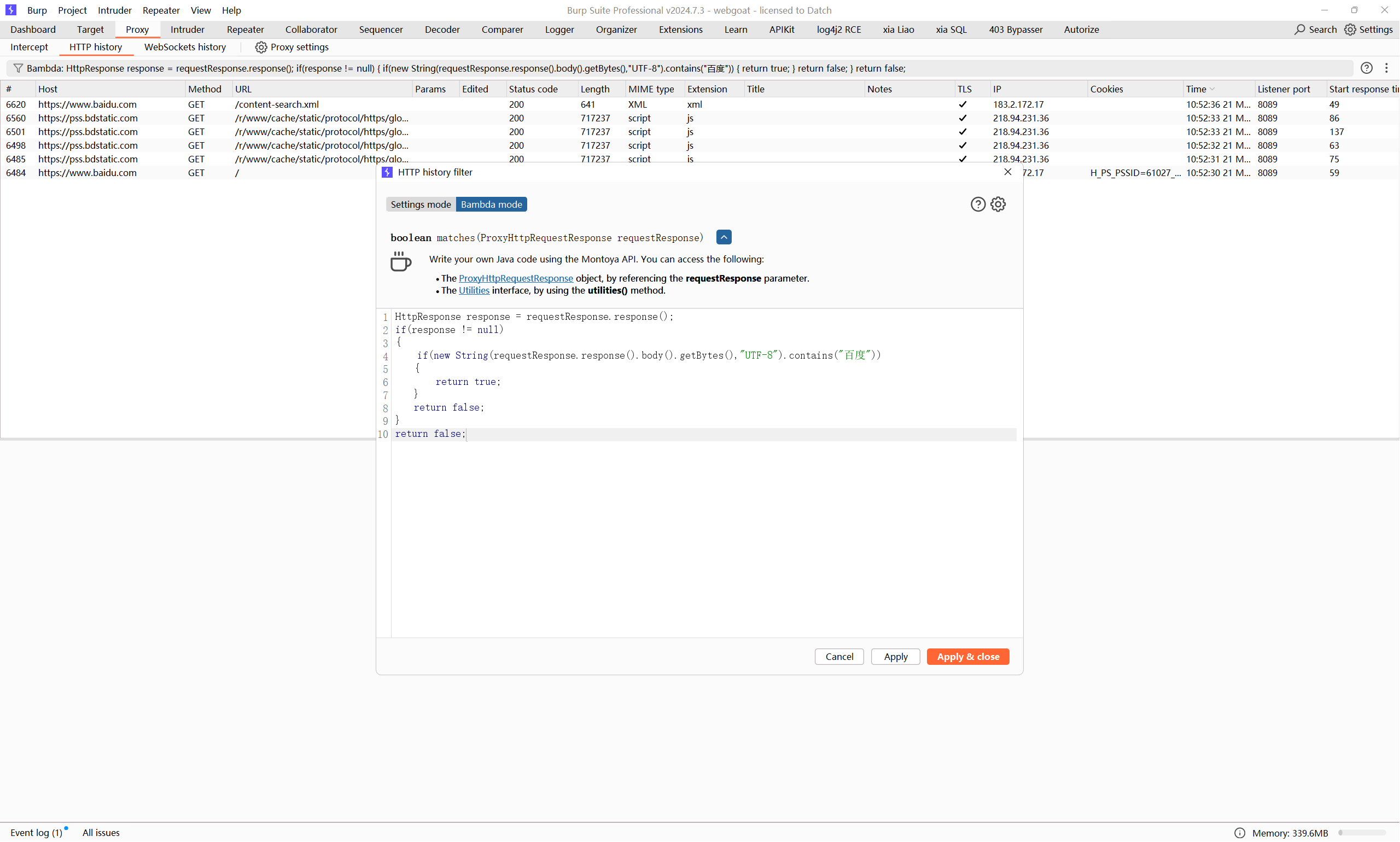The height and width of the screenshot is (842, 1400).
Task: Open the APIKit extension tab
Action: pyautogui.click(x=782, y=30)
